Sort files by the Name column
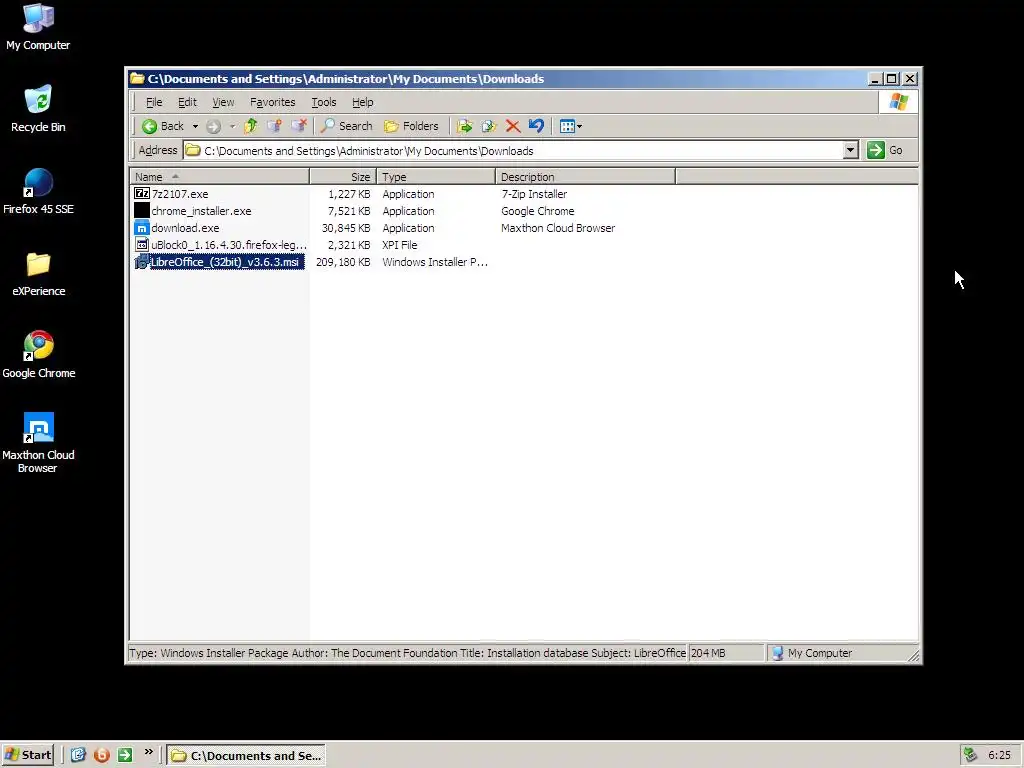The height and width of the screenshot is (768, 1024). click(219, 176)
